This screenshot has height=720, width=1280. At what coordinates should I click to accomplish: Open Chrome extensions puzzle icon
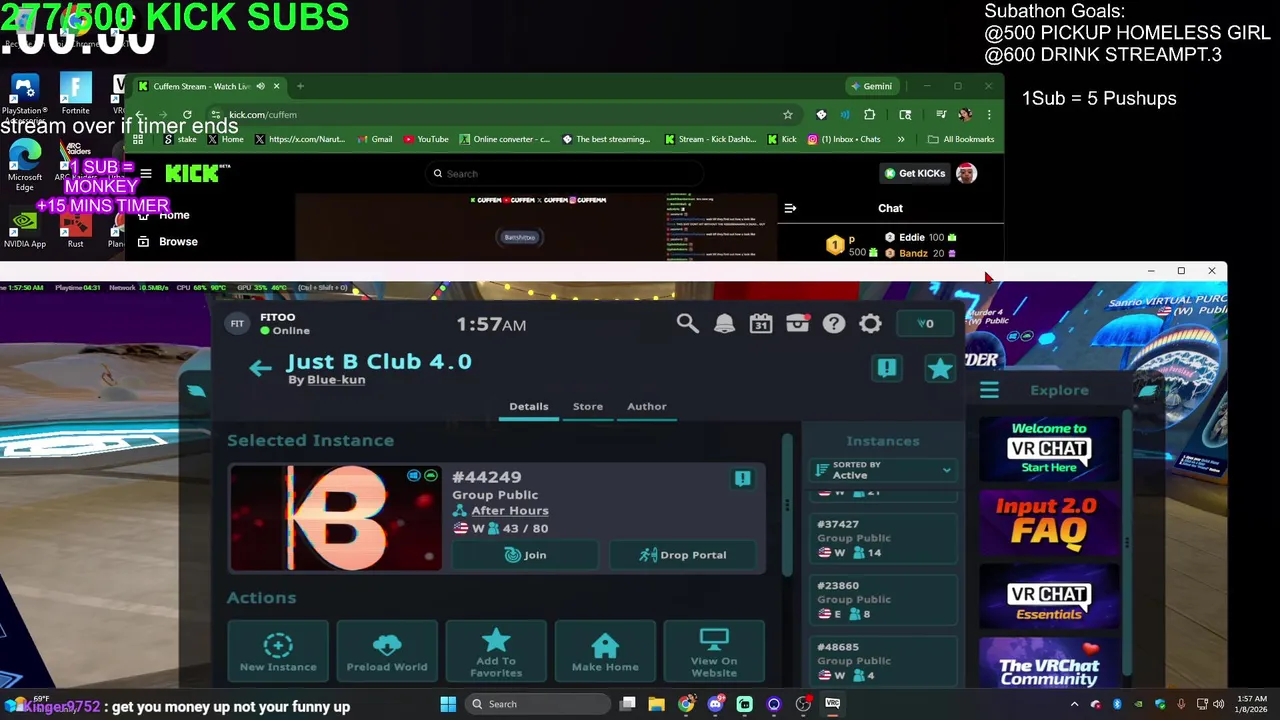click(x=869, y=114)
